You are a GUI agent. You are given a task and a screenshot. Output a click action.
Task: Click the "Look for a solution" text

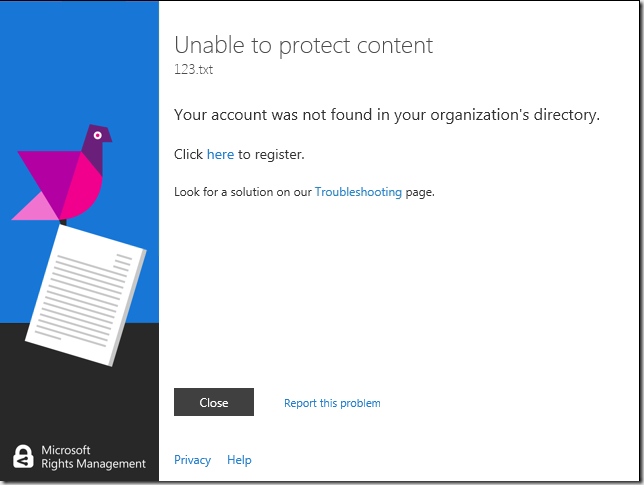(x=243, y=191)
